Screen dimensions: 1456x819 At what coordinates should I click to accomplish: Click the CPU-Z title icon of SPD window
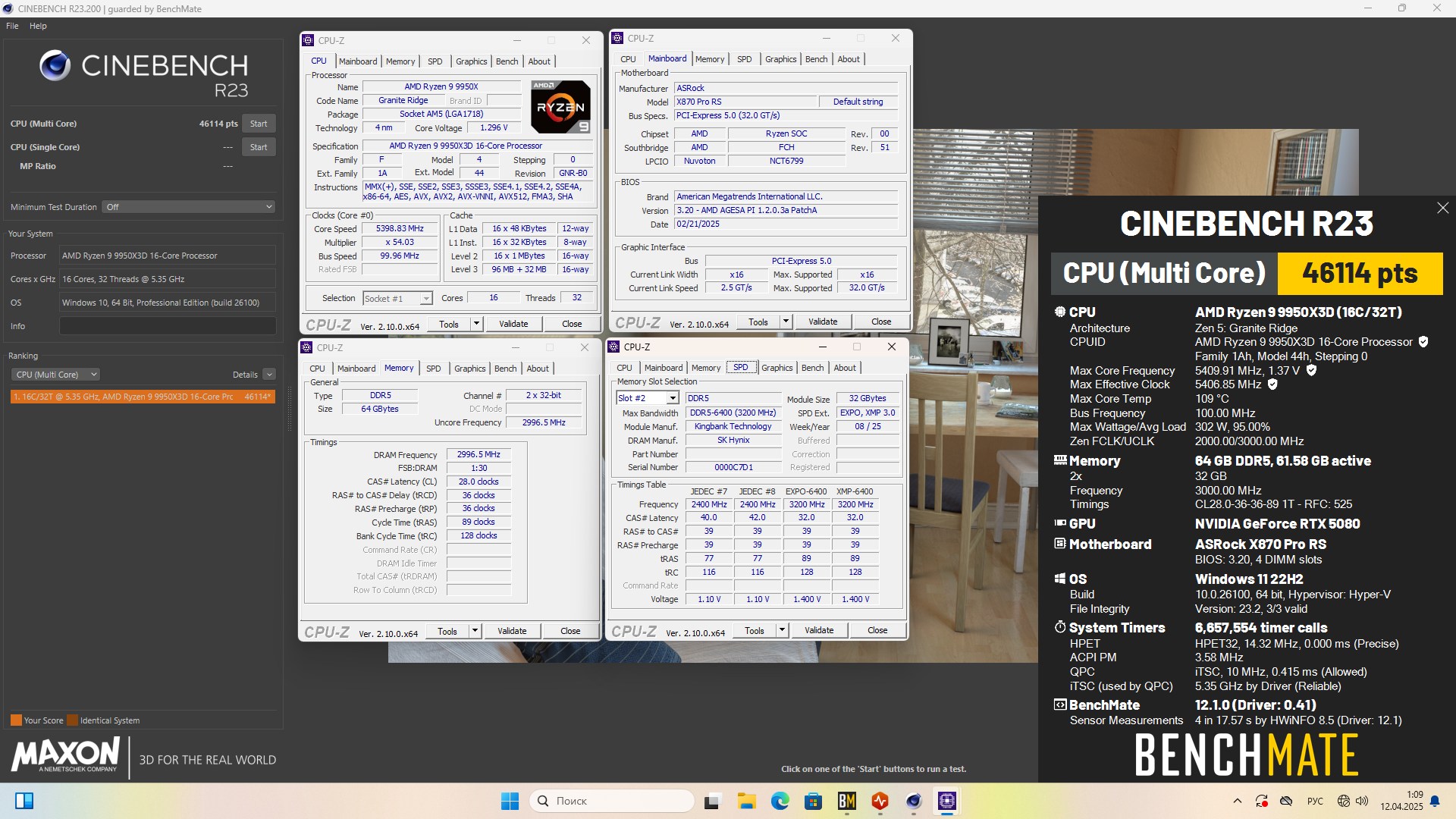pyautogui.click(x=613, y=347)
